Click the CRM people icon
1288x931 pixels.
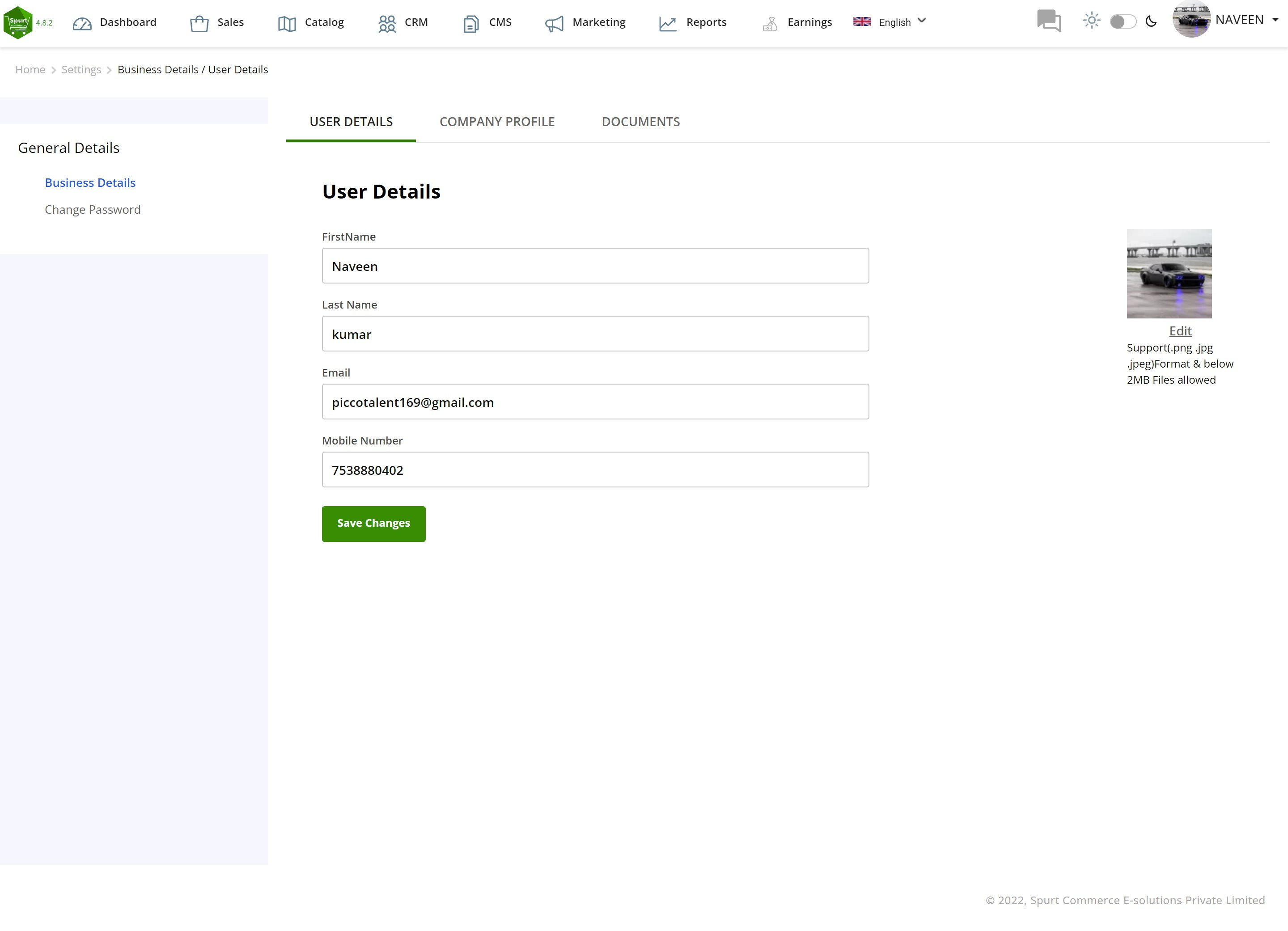[387, 24]
